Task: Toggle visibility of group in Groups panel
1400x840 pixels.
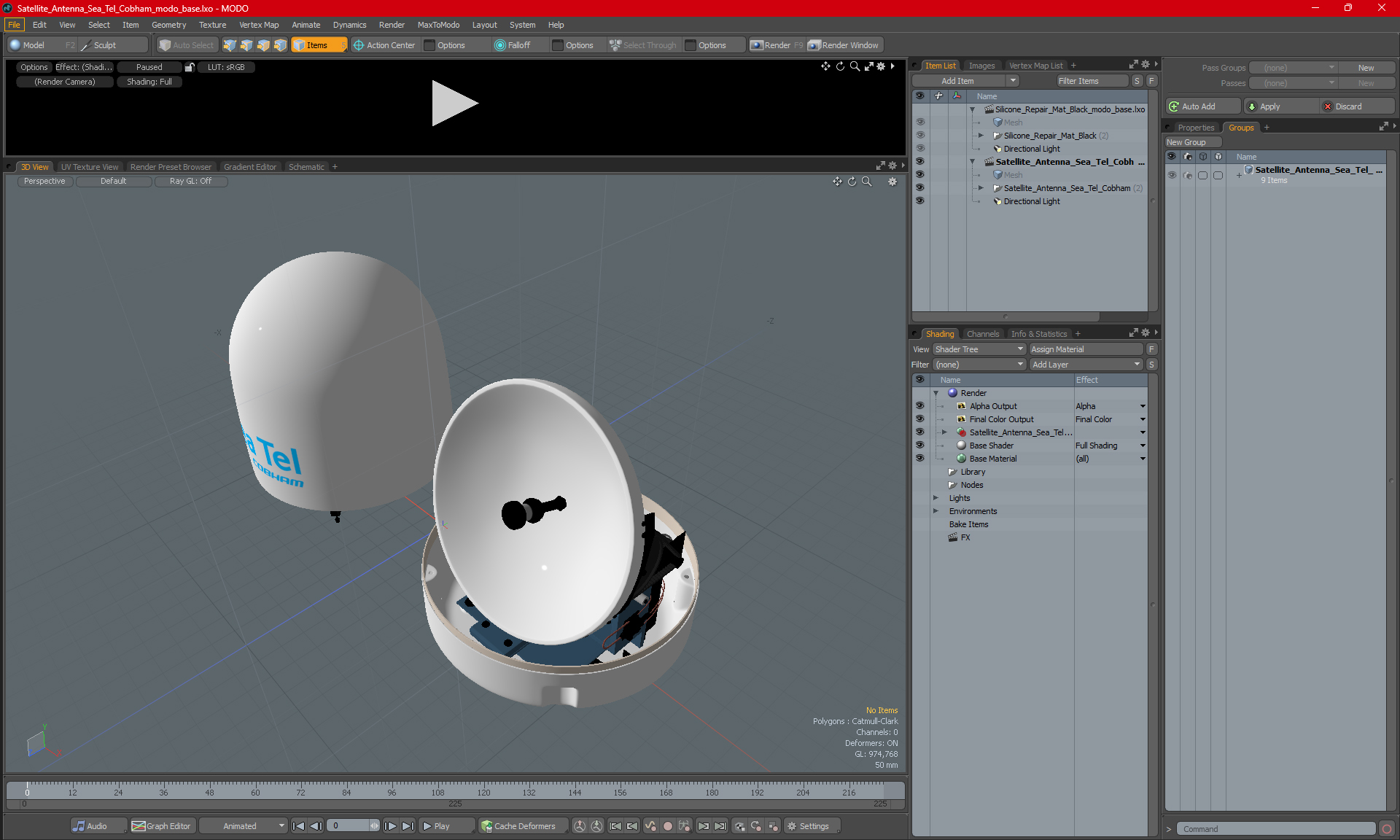Action: 1172,175
